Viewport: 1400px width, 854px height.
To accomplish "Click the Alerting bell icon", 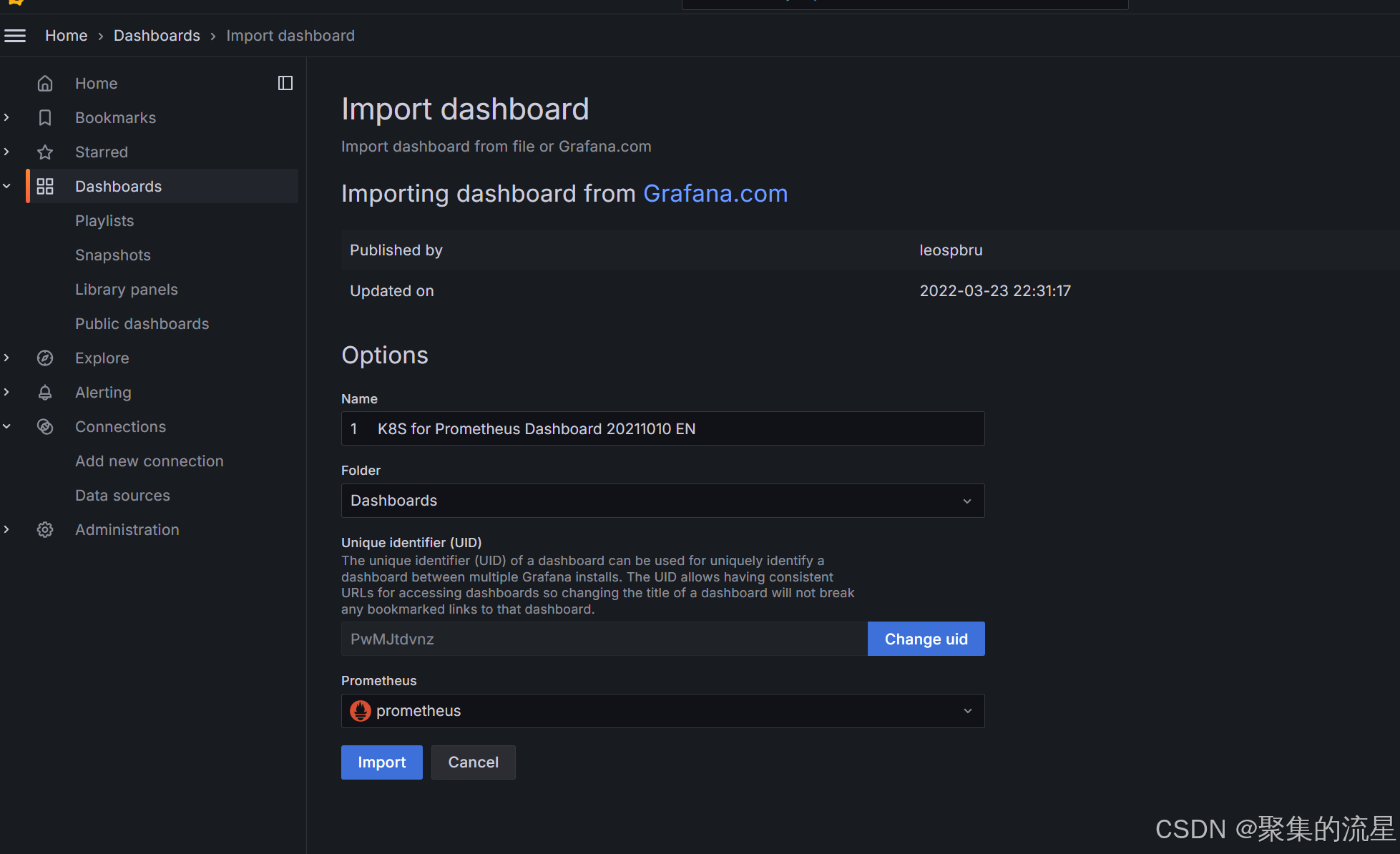I will pyautogui.click(x=45, y=393).
